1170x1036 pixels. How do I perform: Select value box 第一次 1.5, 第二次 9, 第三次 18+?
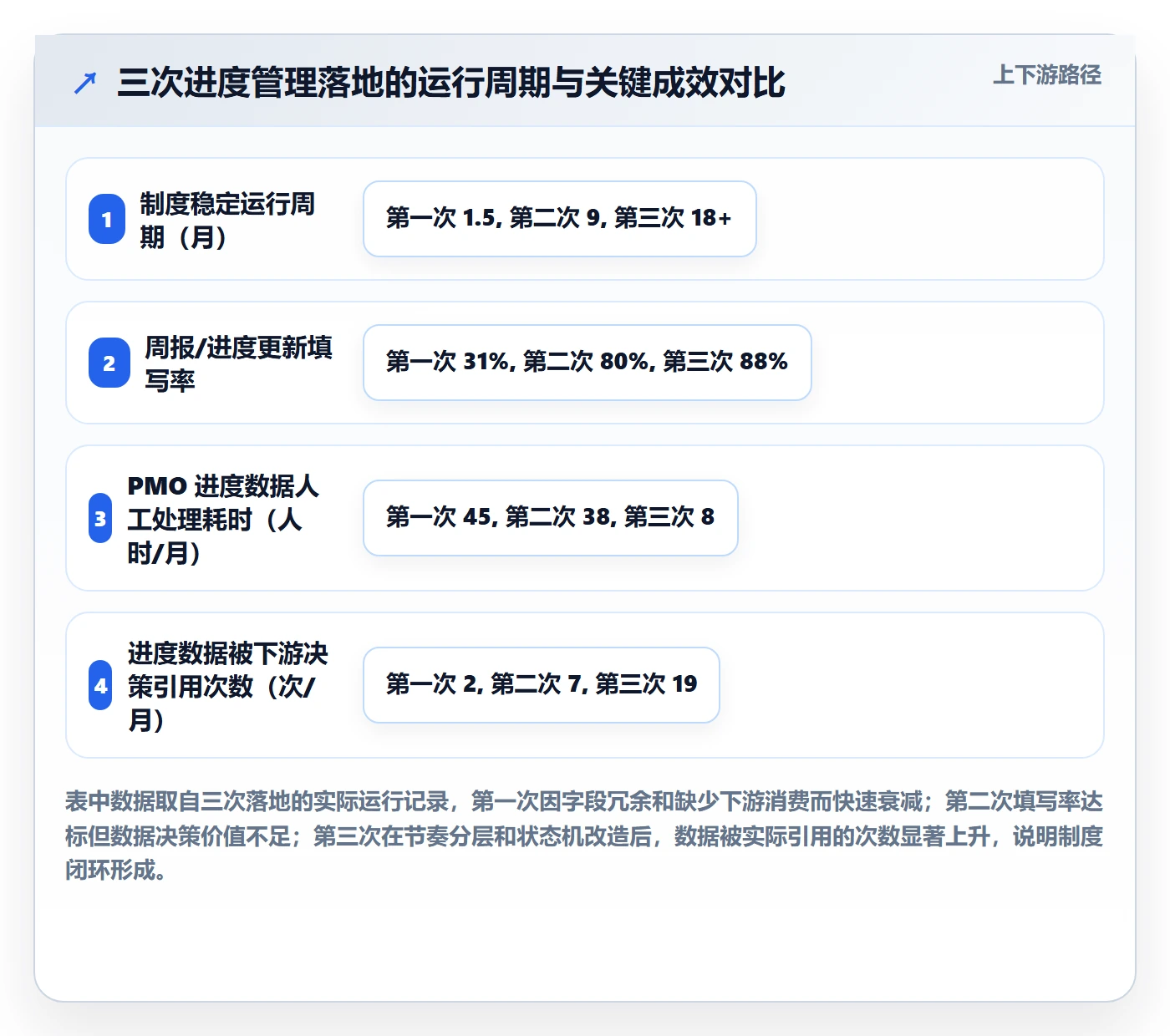560,219
